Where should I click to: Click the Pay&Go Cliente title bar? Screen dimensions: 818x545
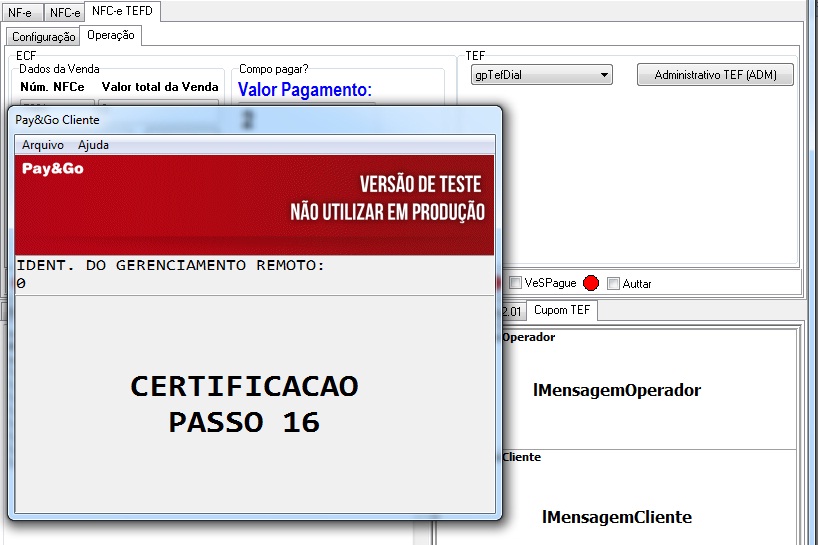pos(255,120)
